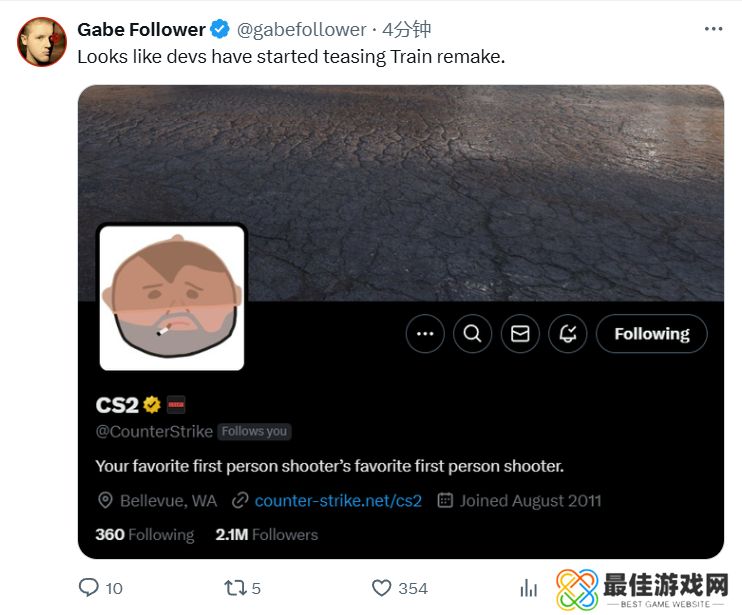View the 2.1M Followers list
742x615 pixels.
click(266, 535)
